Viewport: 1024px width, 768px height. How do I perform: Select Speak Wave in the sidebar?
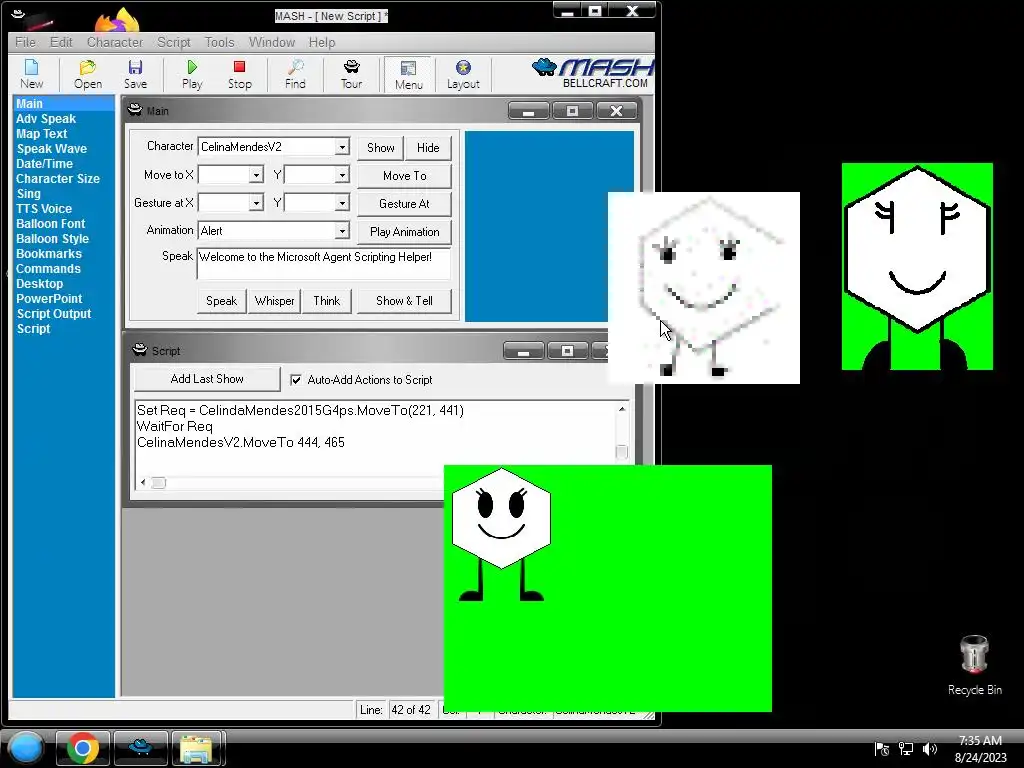click(52, 149)
